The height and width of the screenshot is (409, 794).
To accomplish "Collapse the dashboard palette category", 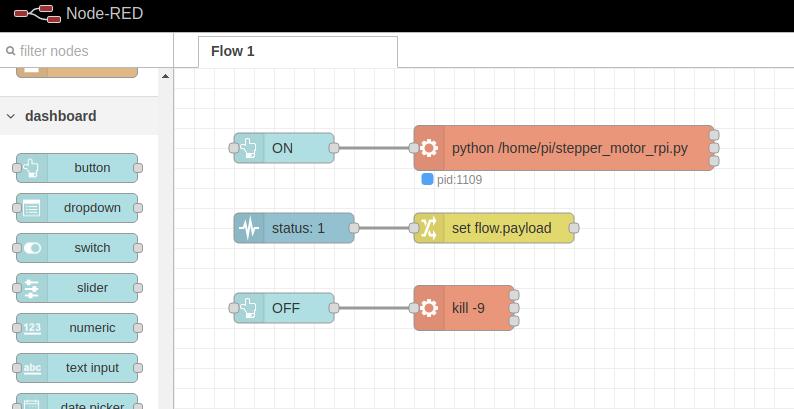I will [11, 116].
